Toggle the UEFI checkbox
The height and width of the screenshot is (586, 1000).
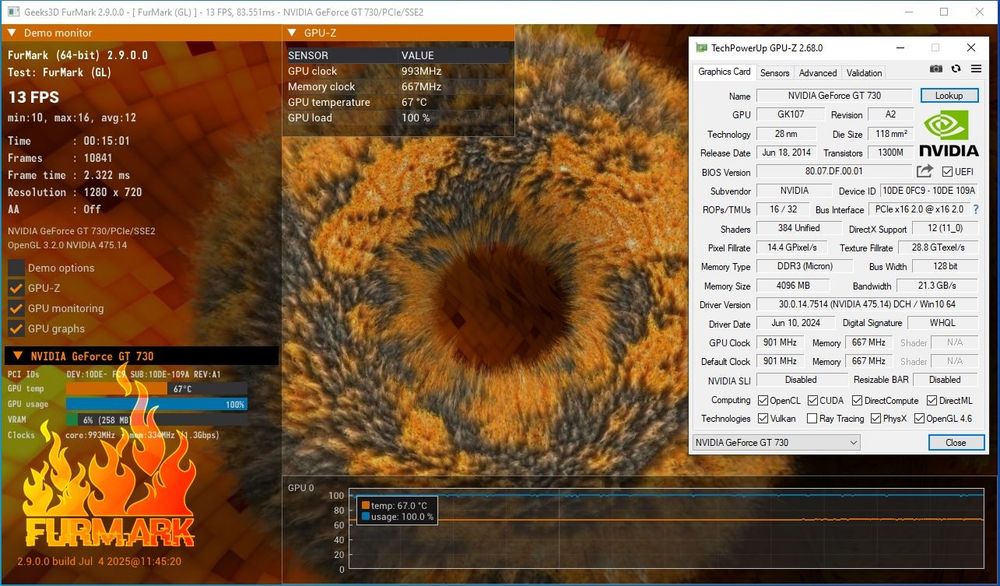(947, 172)
